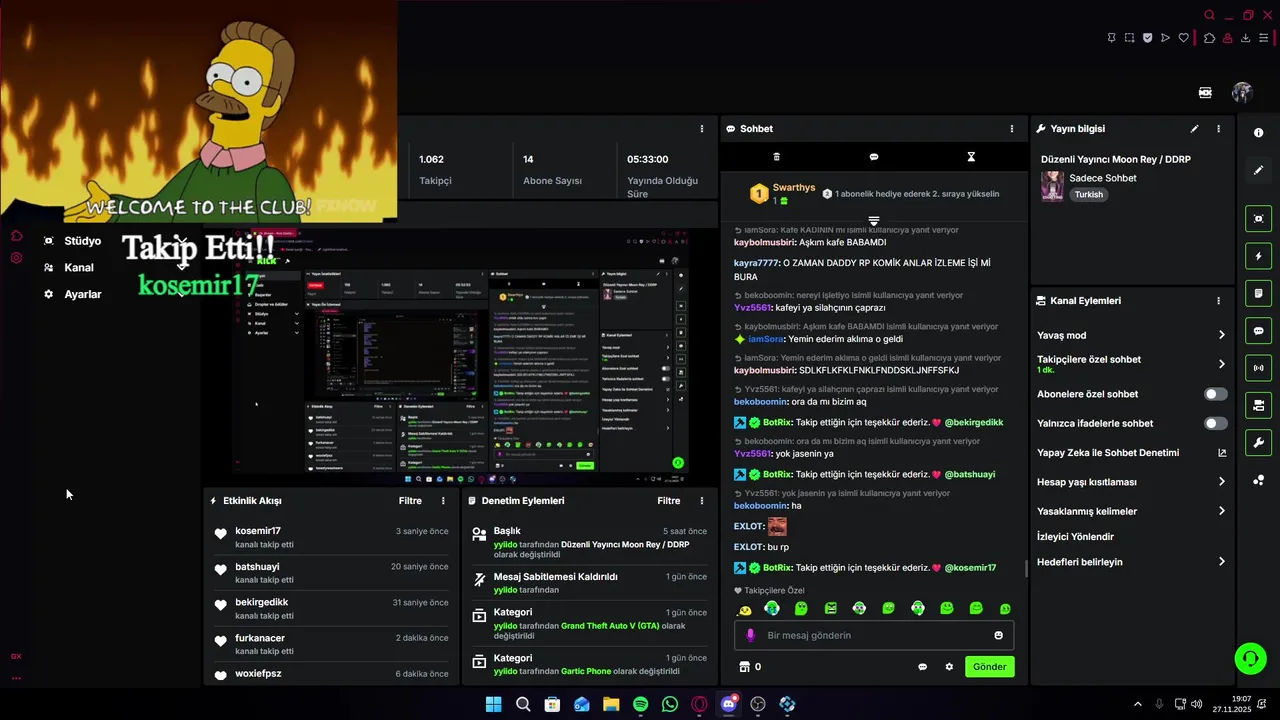
Task: Open the emoji picker in message box
Action: tap(998, 635)
